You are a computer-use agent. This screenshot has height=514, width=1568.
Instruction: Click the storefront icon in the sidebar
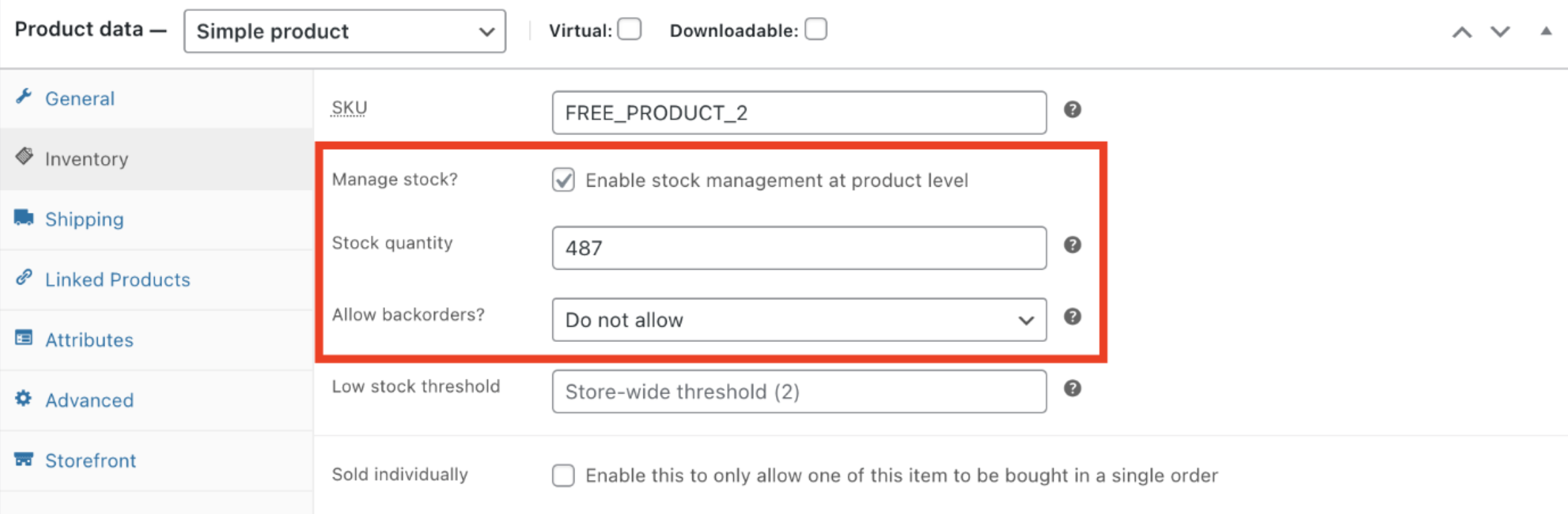pos(23,459)
